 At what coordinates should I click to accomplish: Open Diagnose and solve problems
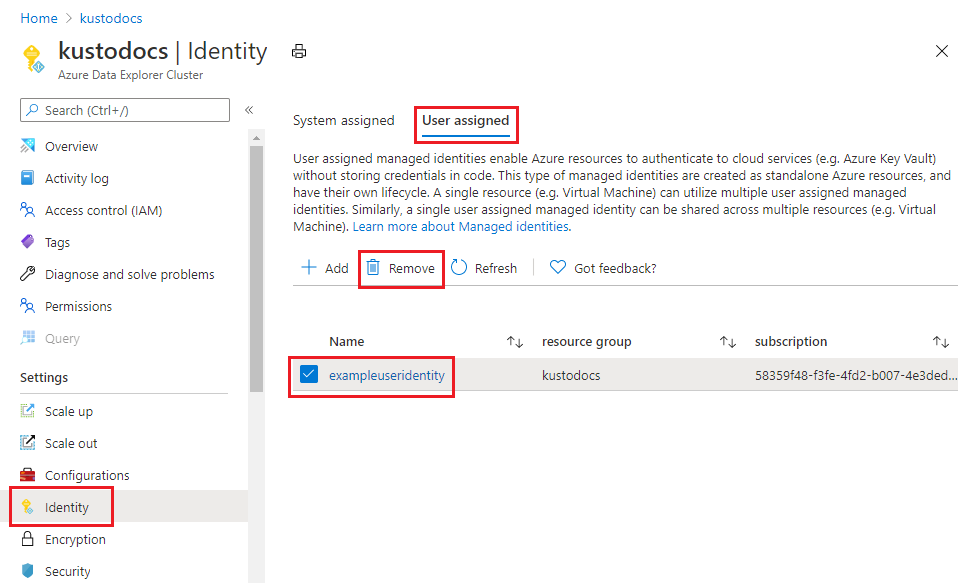coord(130,275)
